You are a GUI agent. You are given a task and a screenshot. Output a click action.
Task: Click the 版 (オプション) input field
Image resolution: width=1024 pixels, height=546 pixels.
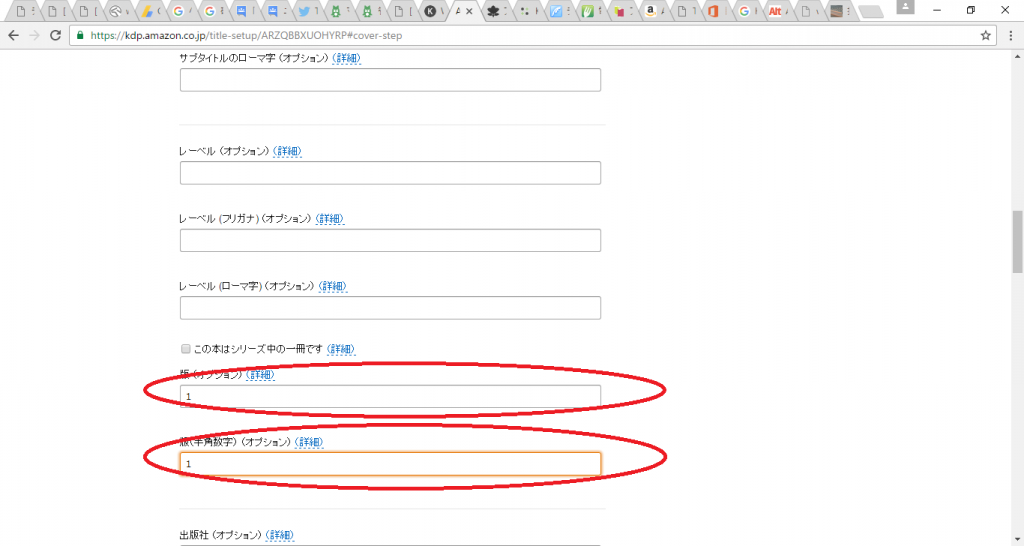pos(390,396)
